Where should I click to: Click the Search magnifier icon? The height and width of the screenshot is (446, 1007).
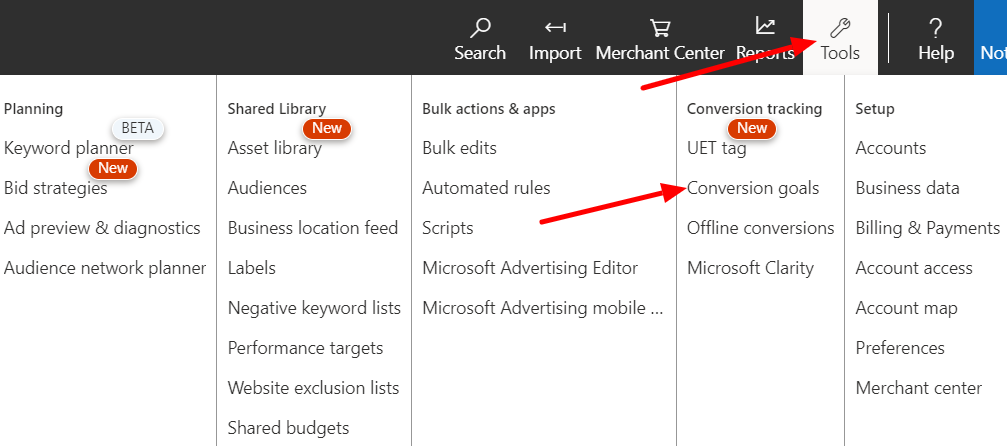tap(480, 27)
